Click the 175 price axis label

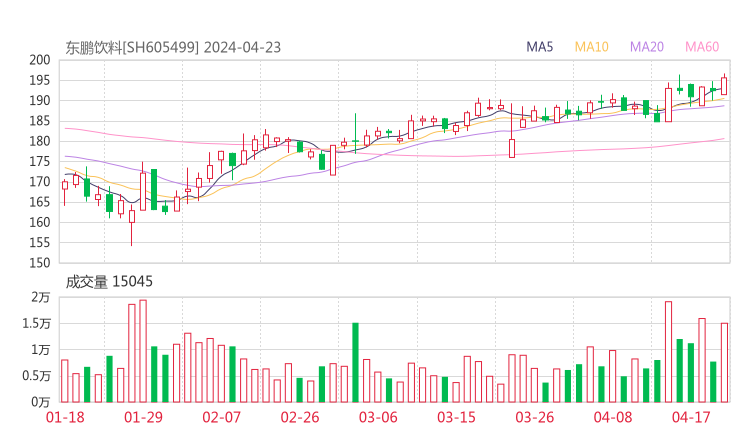click(40, 161)
